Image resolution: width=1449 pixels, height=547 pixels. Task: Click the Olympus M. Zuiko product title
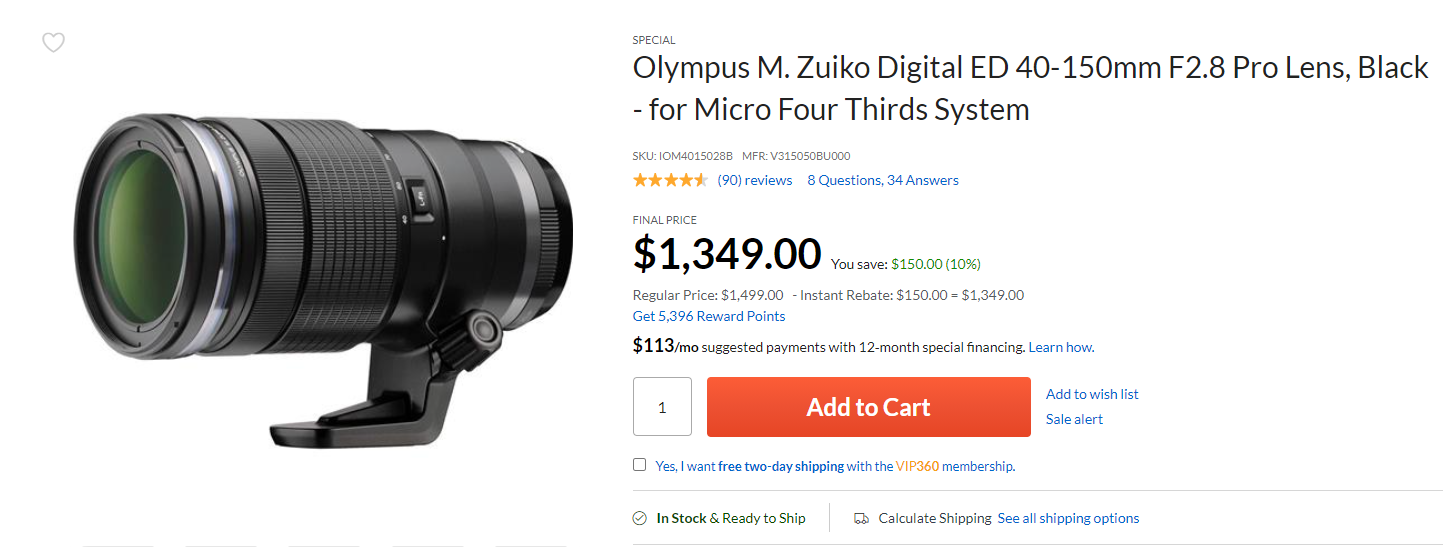tap(1030, 88)
